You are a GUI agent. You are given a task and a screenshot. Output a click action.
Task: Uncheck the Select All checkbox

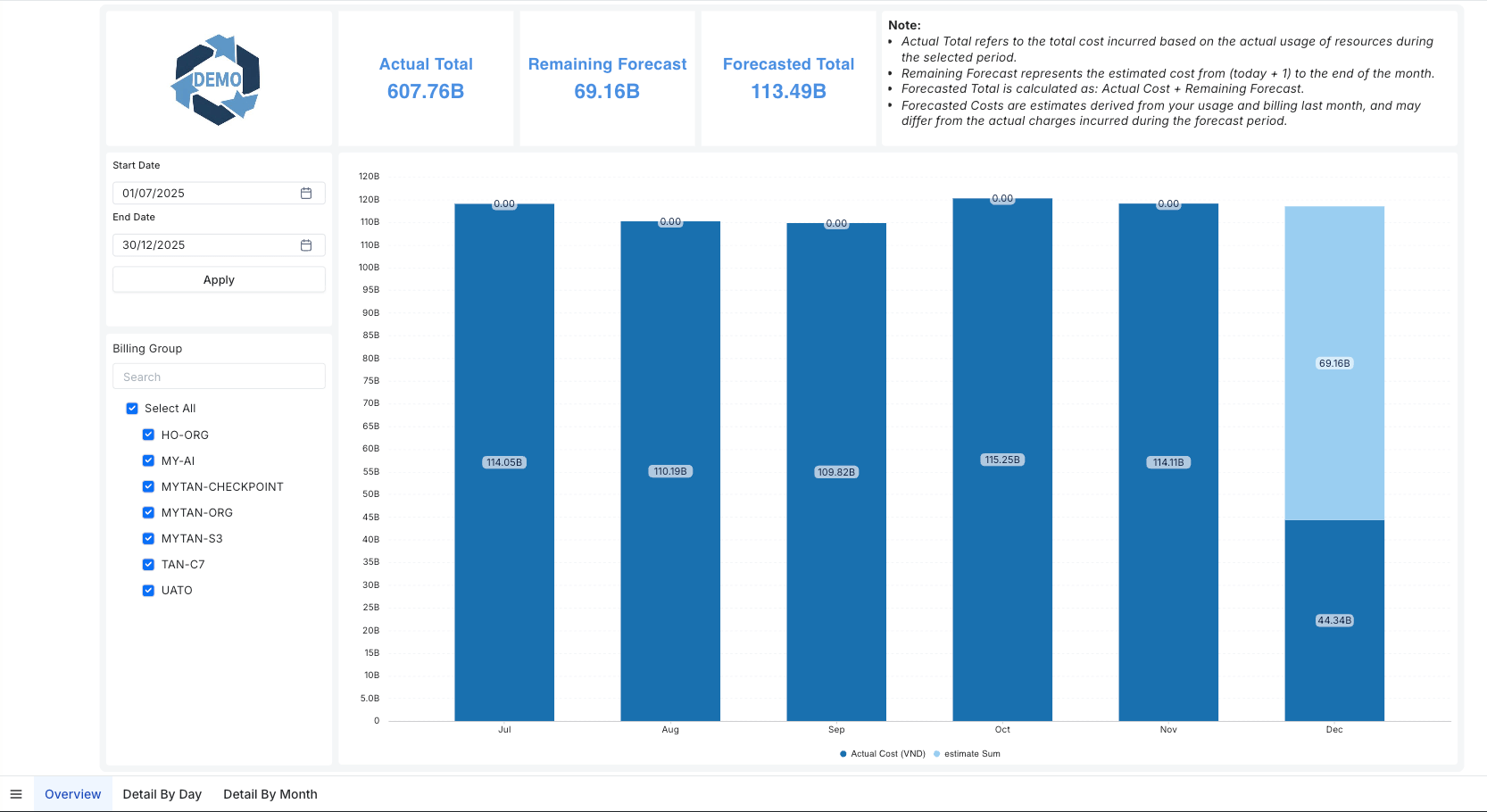(132, 409)
